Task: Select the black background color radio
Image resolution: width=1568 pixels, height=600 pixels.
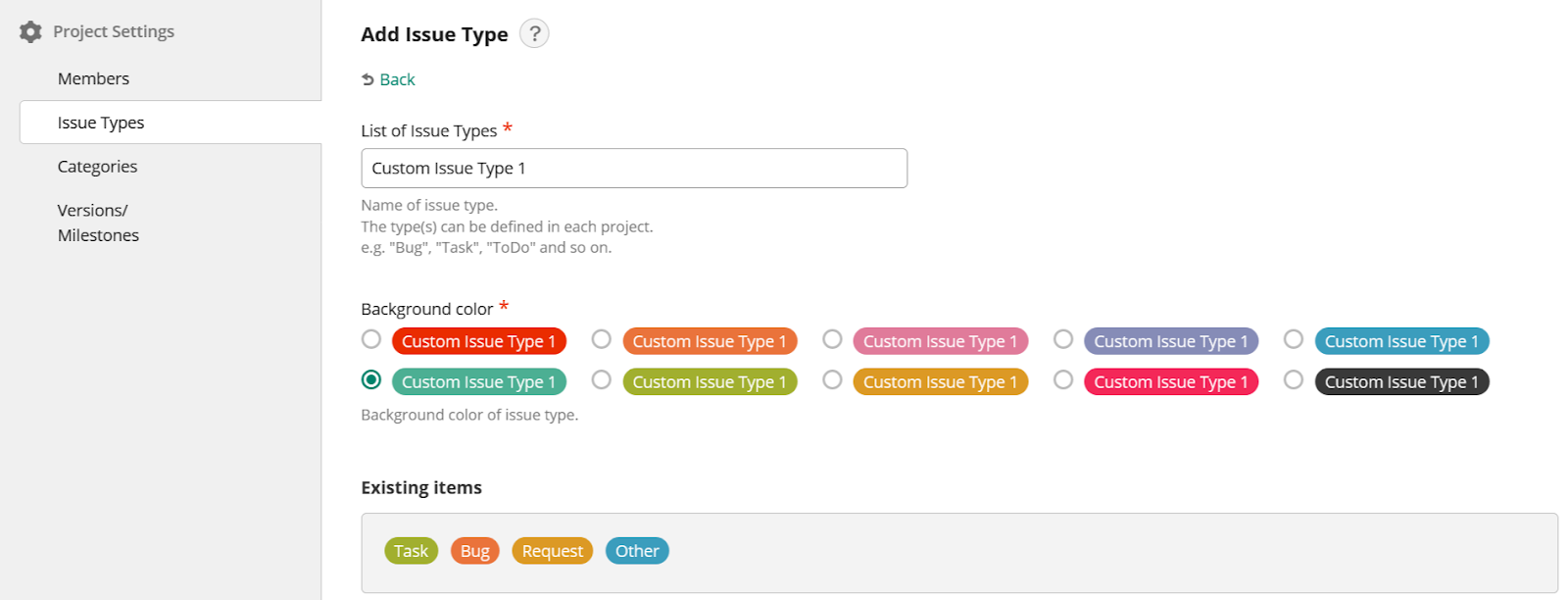Action: tap(1294, 379)
